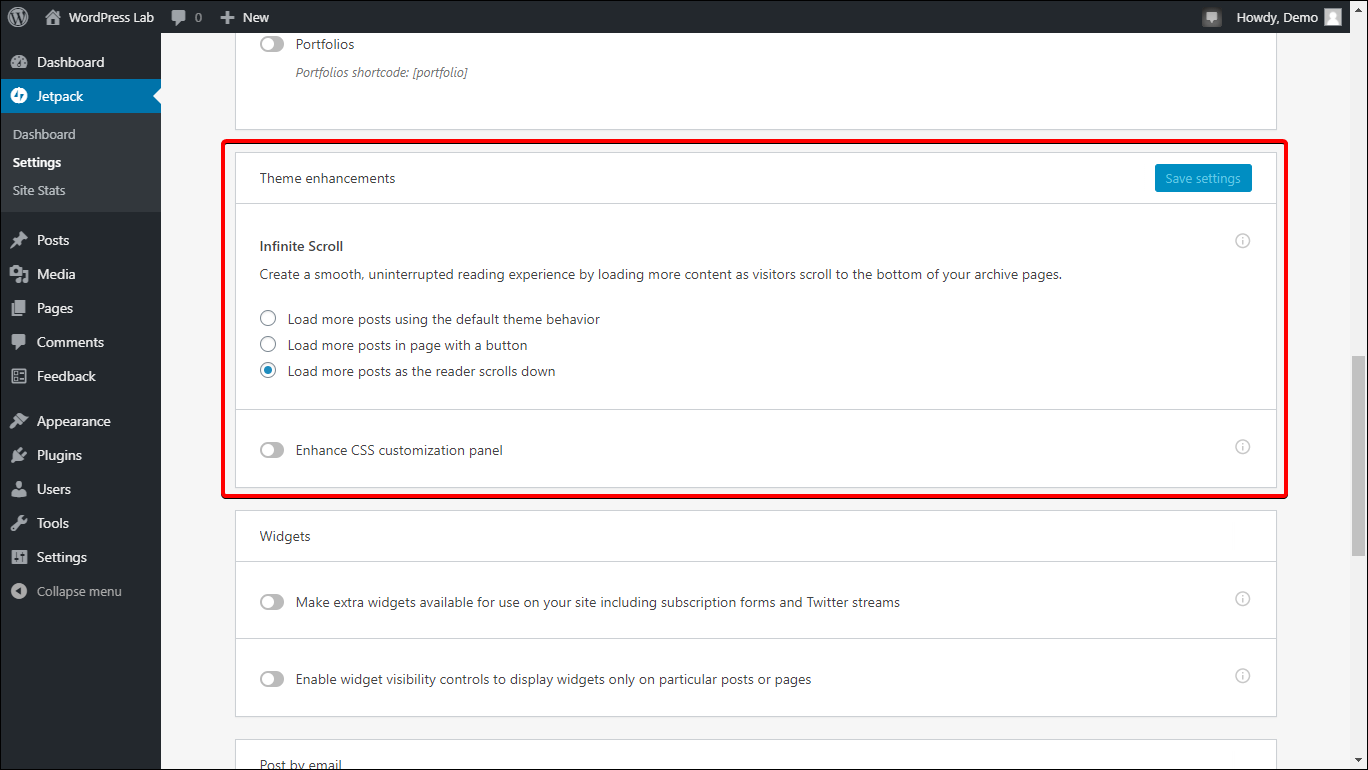Click WordPress Lab site name
1368x770 pixels.
pos(111,17)
